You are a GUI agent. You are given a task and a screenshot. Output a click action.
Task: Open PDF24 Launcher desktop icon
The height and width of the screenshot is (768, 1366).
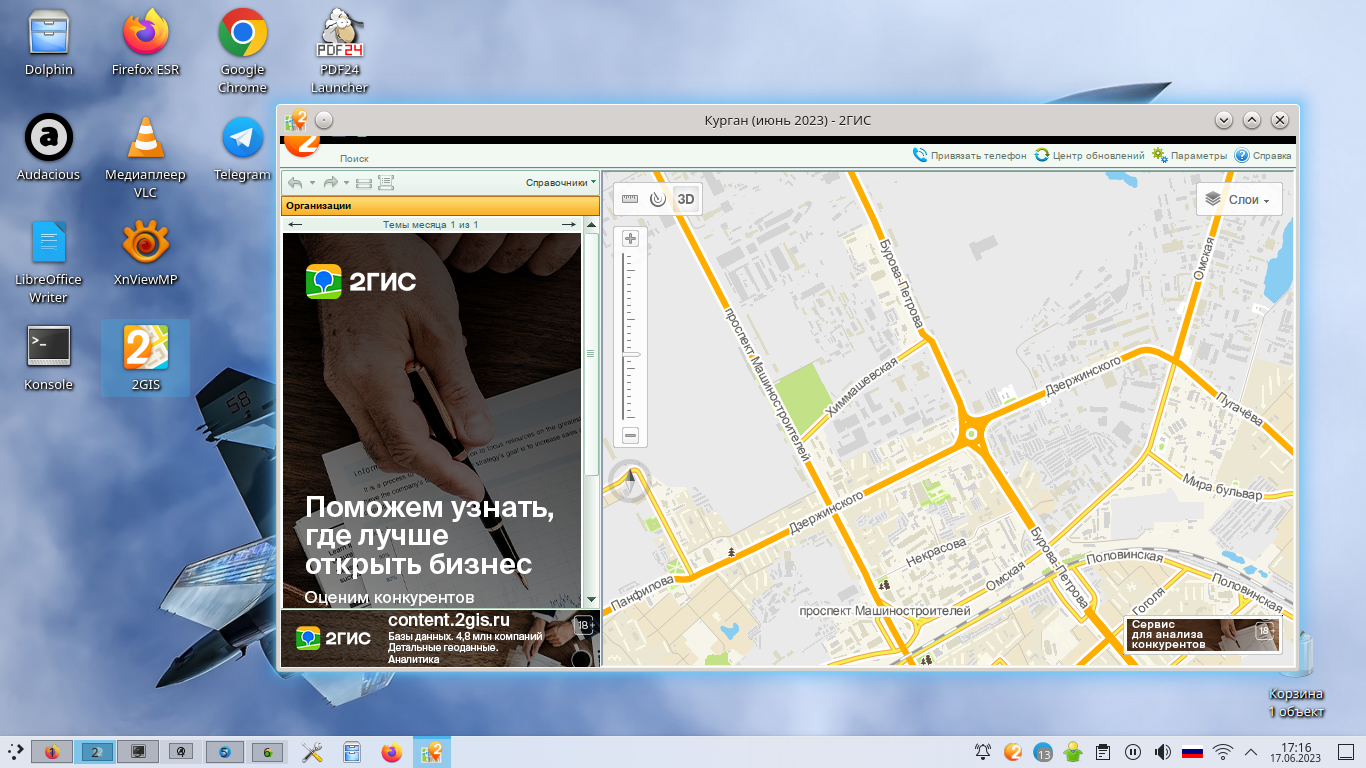tap(340, 52)
